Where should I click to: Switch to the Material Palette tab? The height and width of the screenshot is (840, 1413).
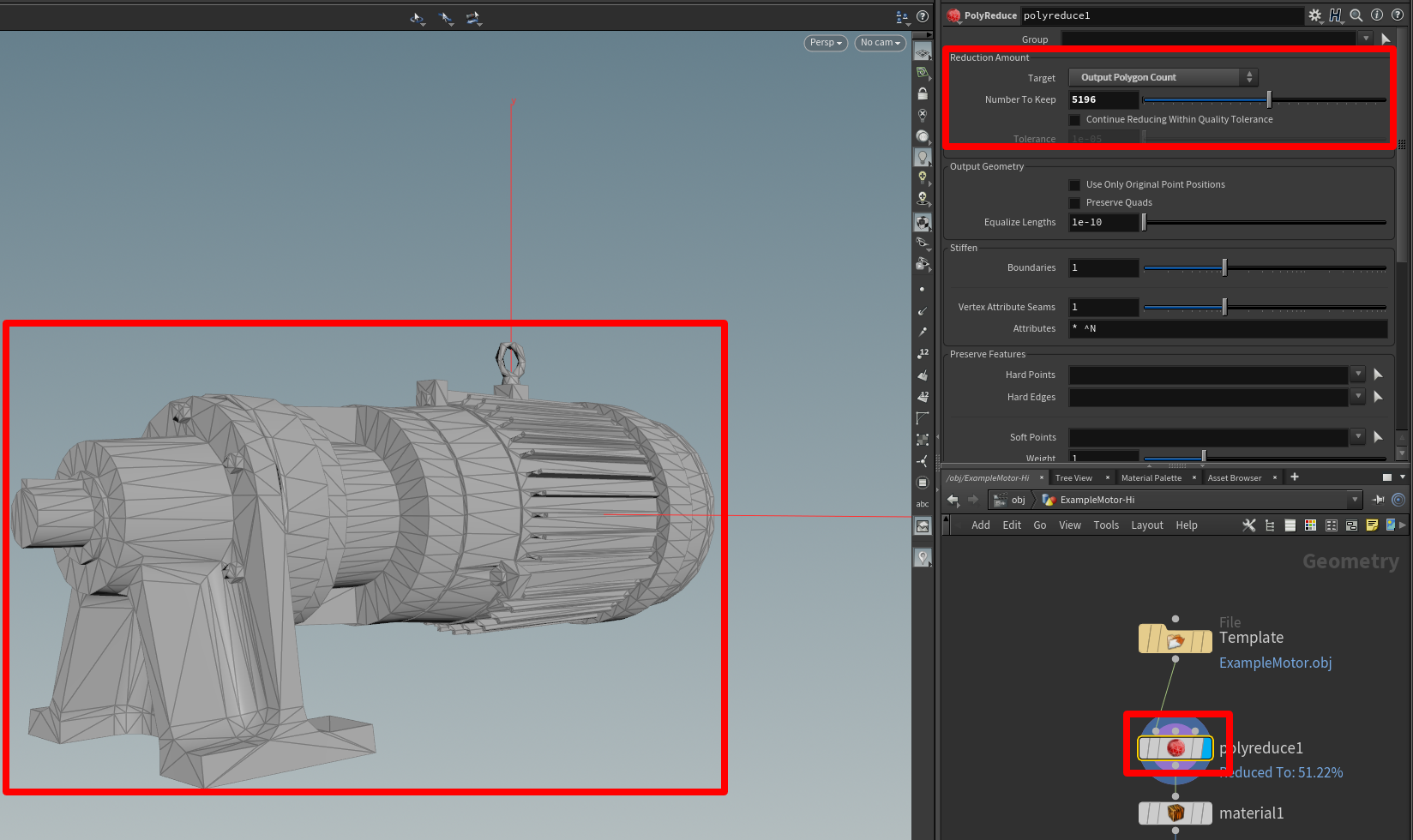pos(1151,478)
